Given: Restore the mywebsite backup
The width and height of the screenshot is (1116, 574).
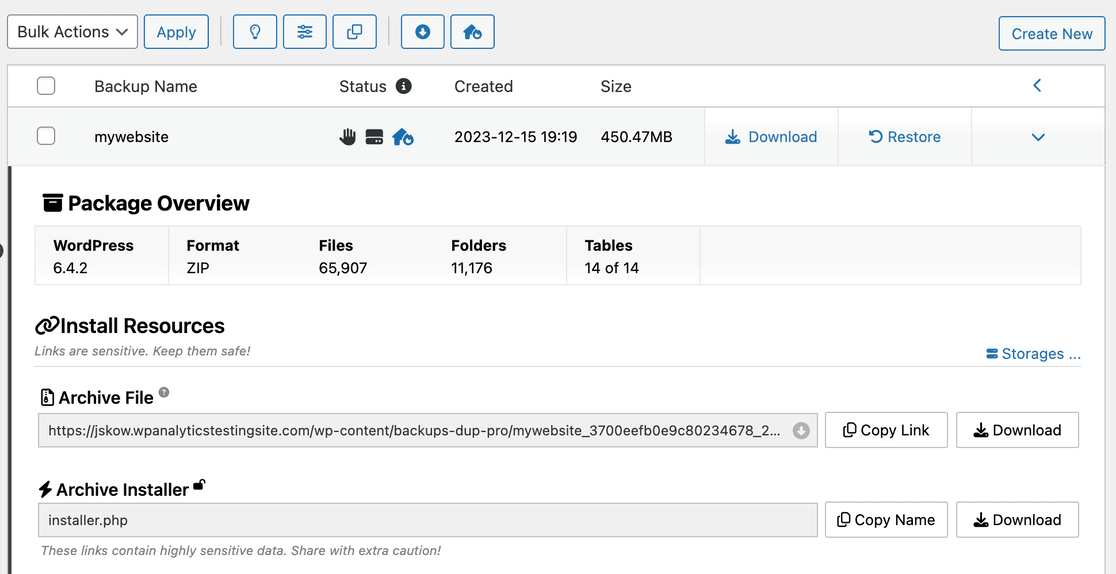Looking at the screenshot, I should click(904, 137).
